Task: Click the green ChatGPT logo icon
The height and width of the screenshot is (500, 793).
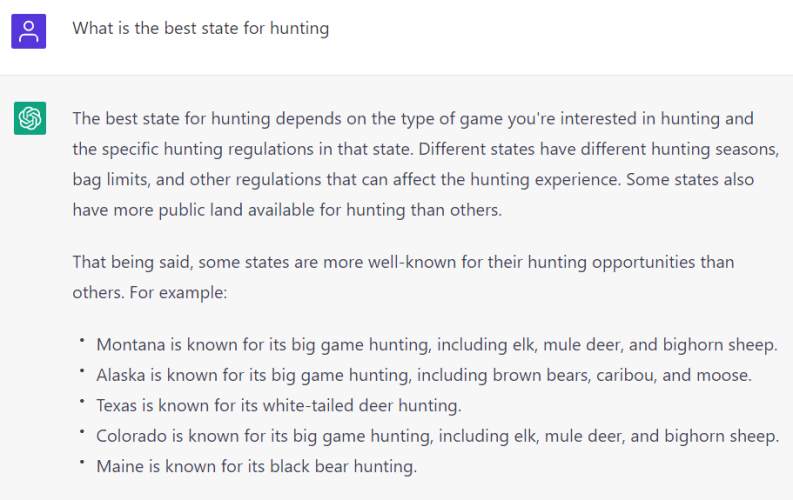Action: tap(30, 118)
